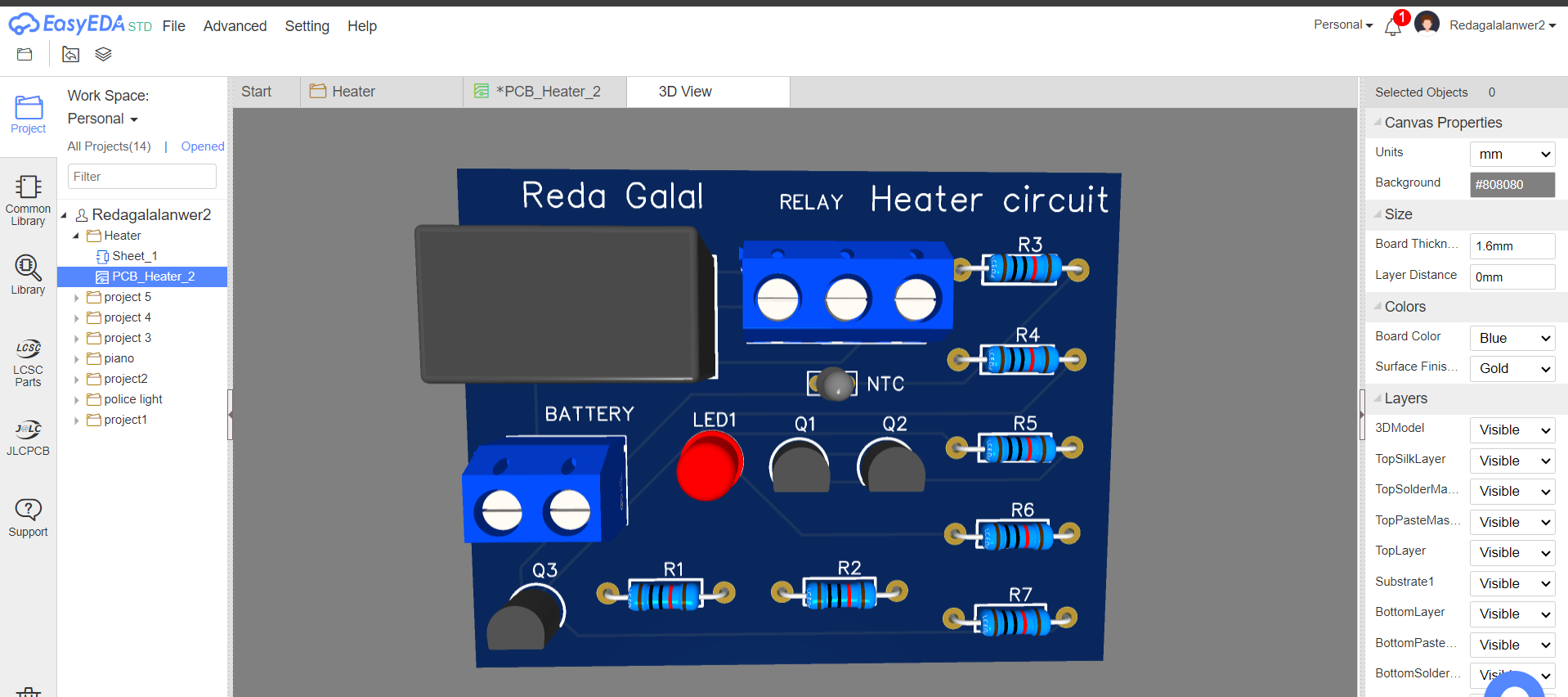This screenshot has height=697, width=1568.
Task: Open the Advanced menu
Action: [x=235, y=26]
